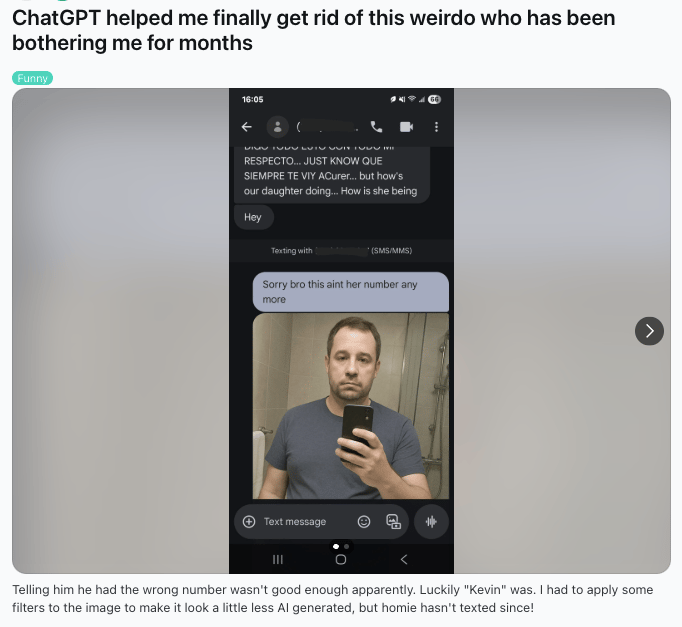682x627 pixels.
Task: Tap the video call icon
Action: click(406, 127)
